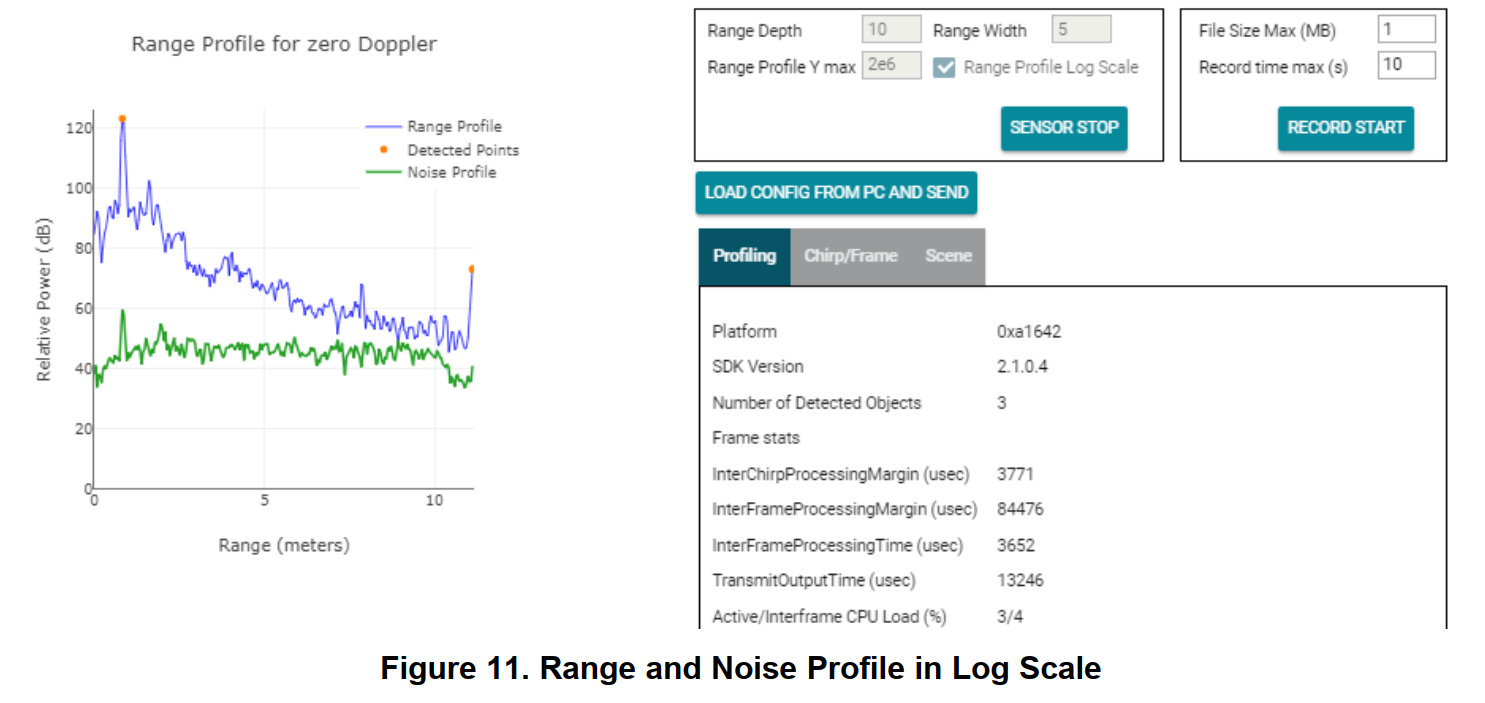Image resolution: width=1485 pixels, height=703 pixels.
Task: Open the Profiling tab
Action: pyautogui.click(x=744, y=256)
